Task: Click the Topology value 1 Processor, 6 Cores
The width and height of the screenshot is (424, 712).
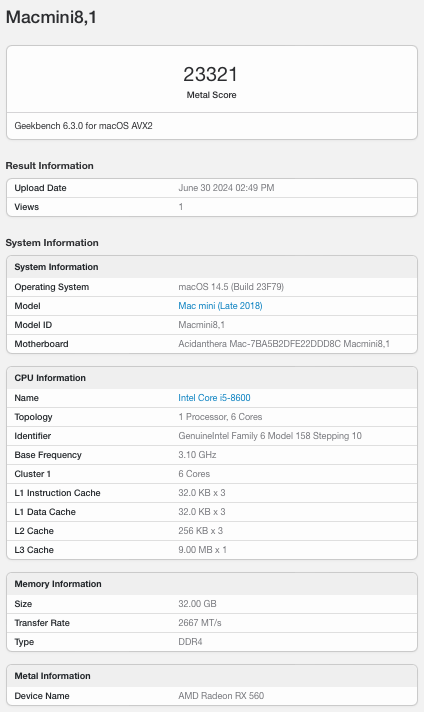Action: coord(220,417)
